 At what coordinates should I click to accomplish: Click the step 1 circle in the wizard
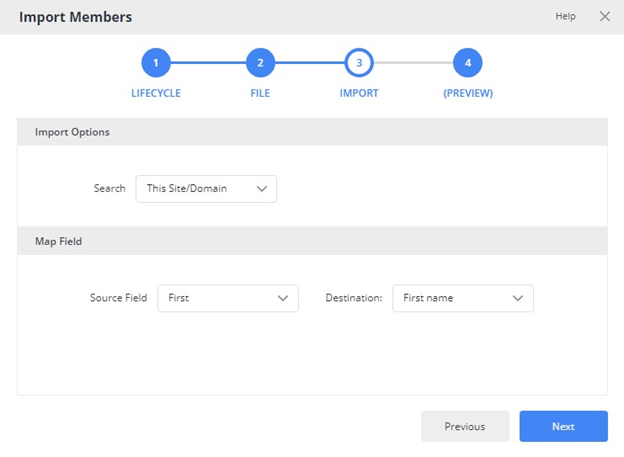click(156, 63)
